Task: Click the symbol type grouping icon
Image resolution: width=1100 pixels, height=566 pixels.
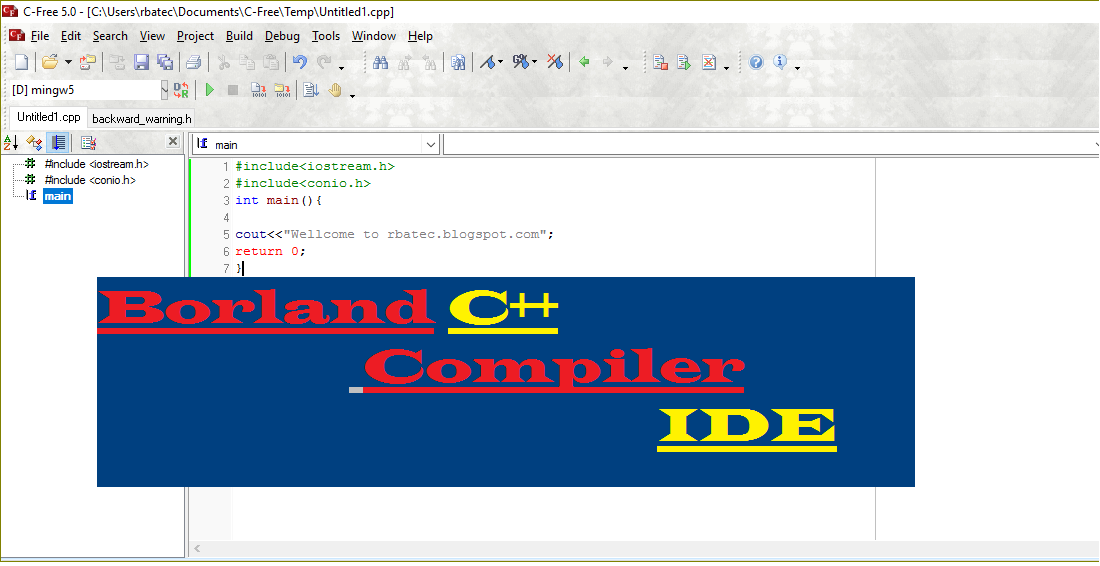Action: pos(34,143)
